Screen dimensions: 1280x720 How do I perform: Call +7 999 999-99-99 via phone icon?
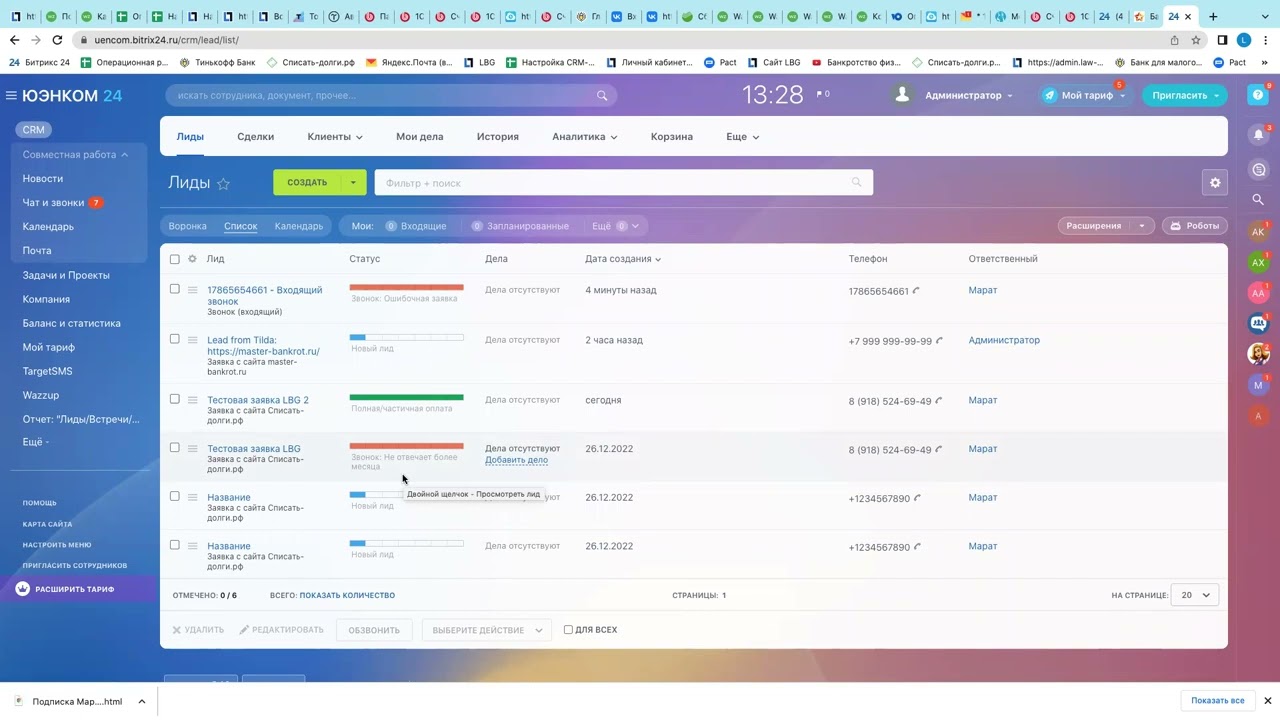[x=939, y=341]
